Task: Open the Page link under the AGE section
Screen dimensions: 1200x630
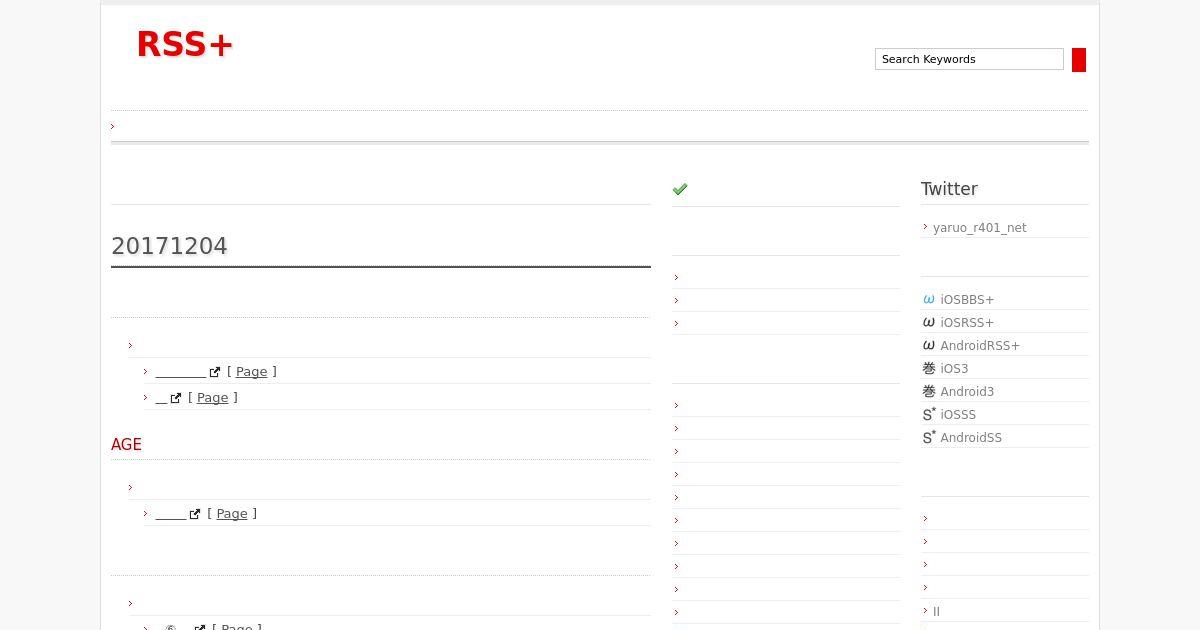Action: point(232,514)
